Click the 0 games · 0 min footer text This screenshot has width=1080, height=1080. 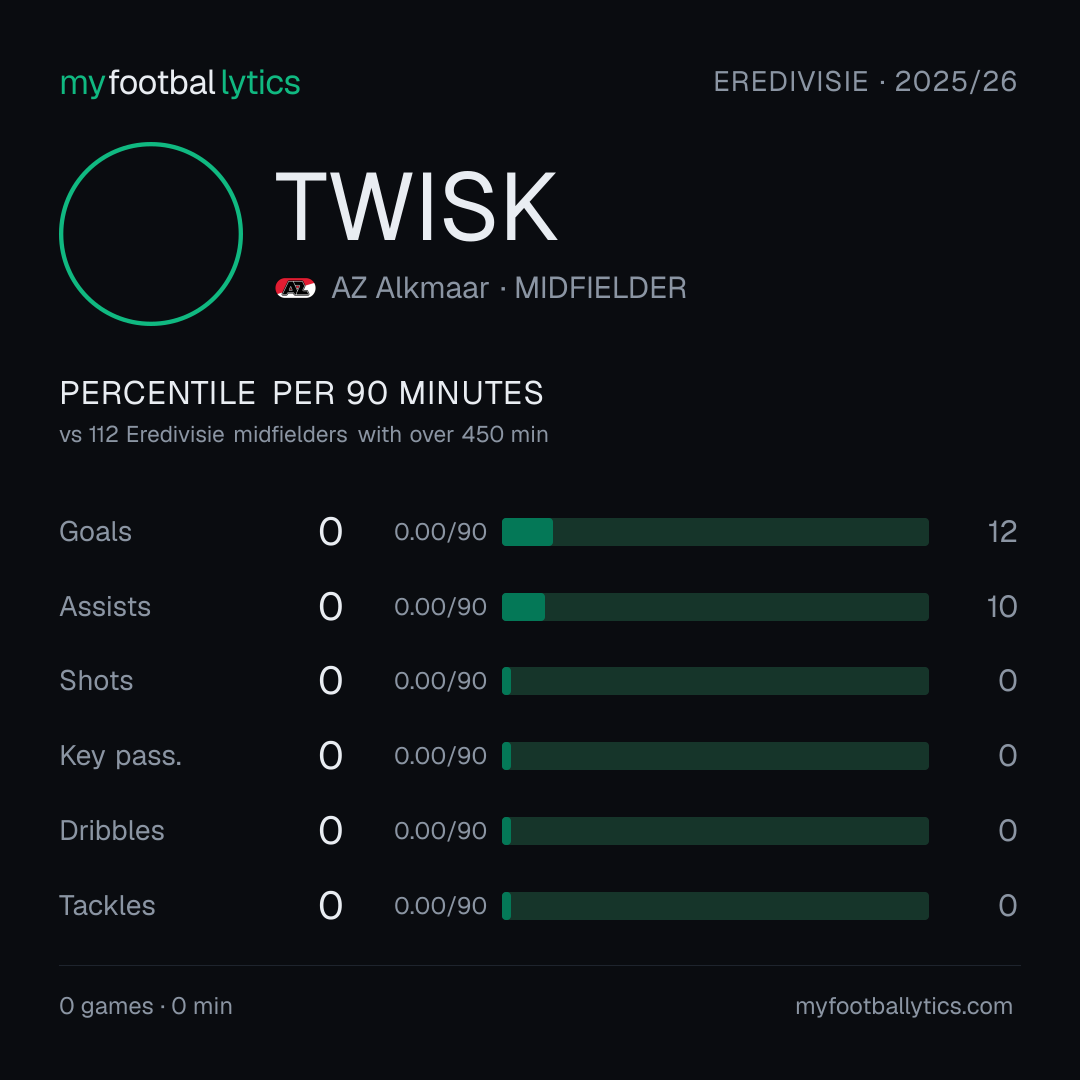146,1006
